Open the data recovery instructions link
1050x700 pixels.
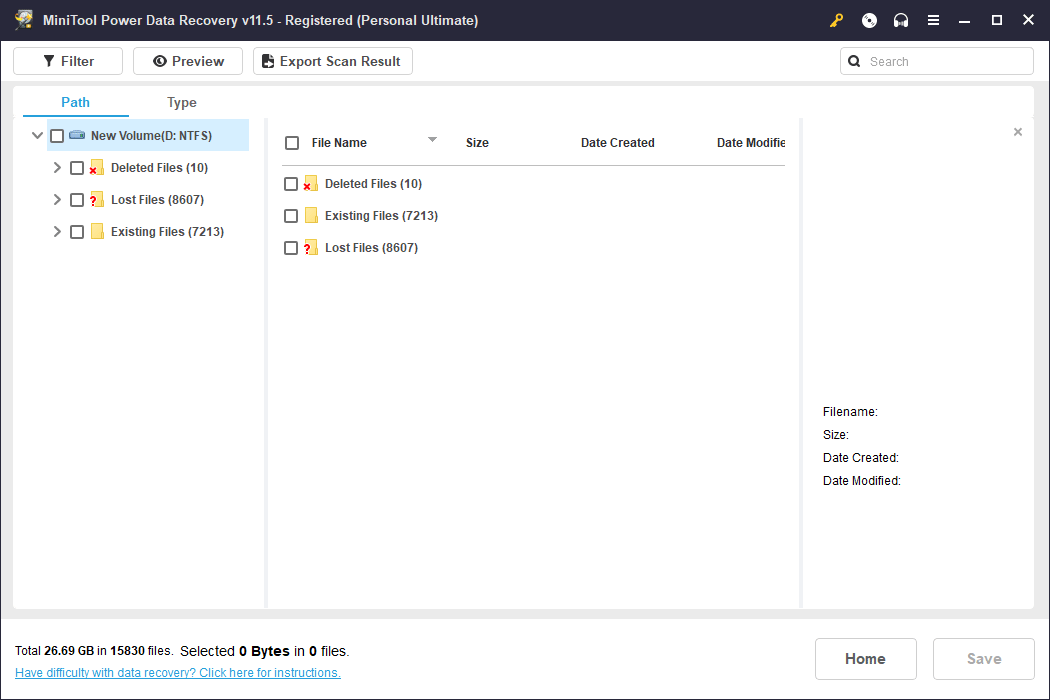[177, 673]
